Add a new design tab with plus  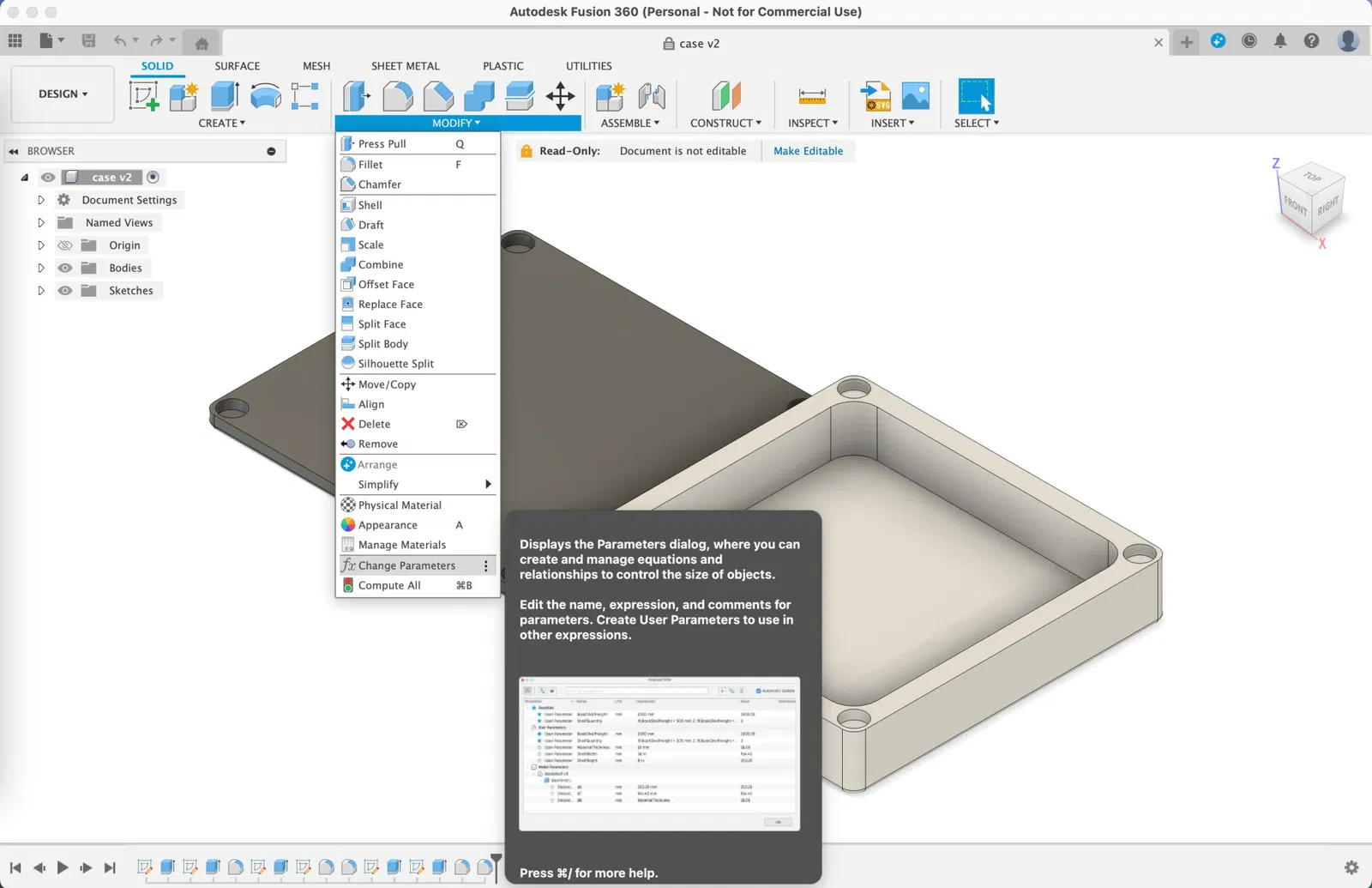[x=1187, y=42]
